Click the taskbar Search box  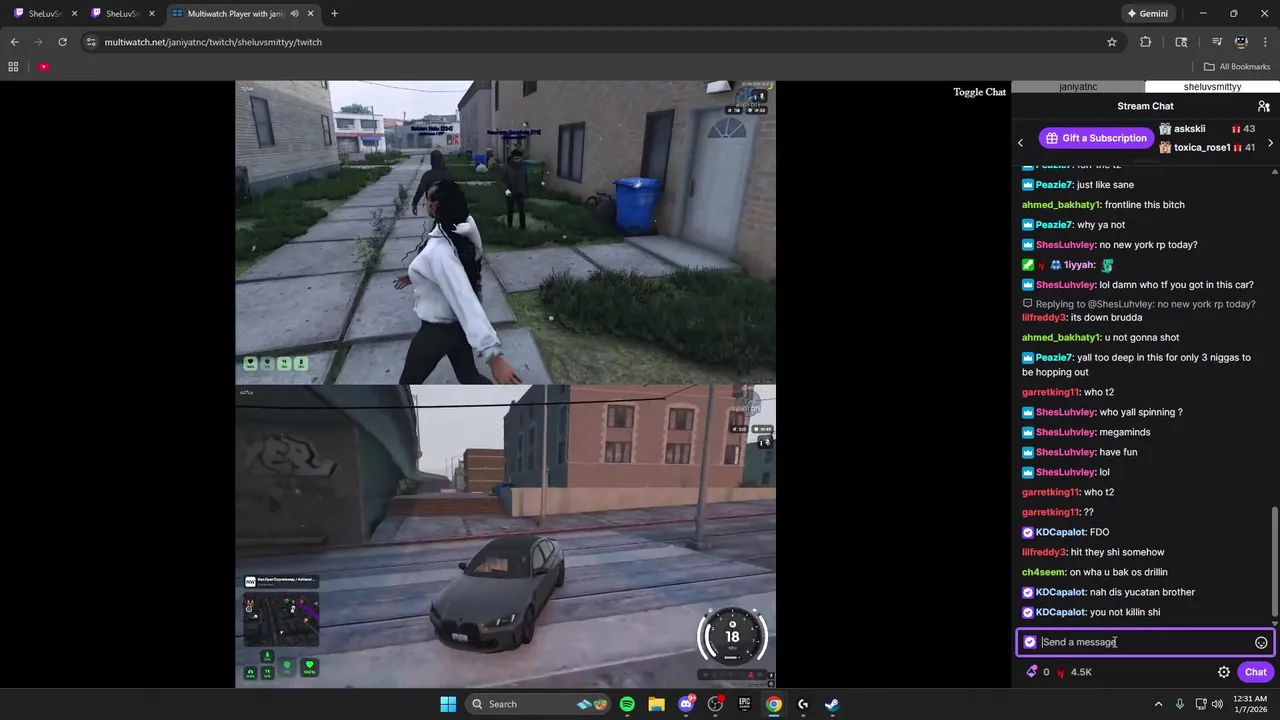coord(539,704)
